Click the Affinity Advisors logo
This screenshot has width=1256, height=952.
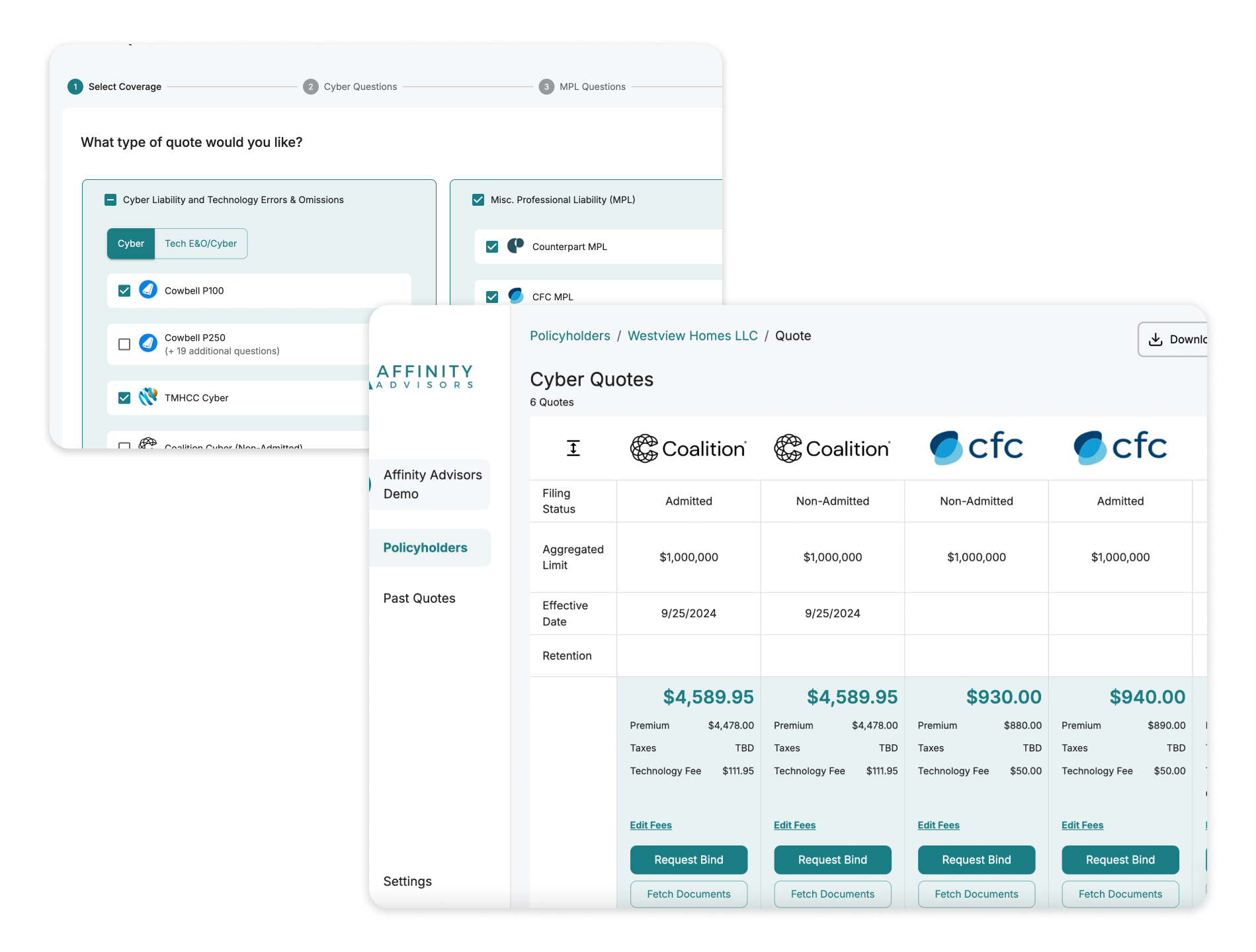click(x=425, y=376)
